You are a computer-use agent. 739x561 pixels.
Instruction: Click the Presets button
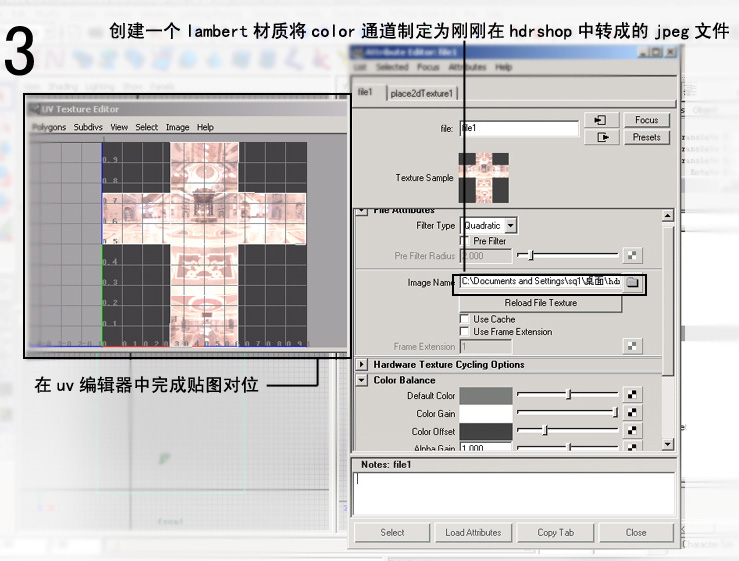coord(646,137)
